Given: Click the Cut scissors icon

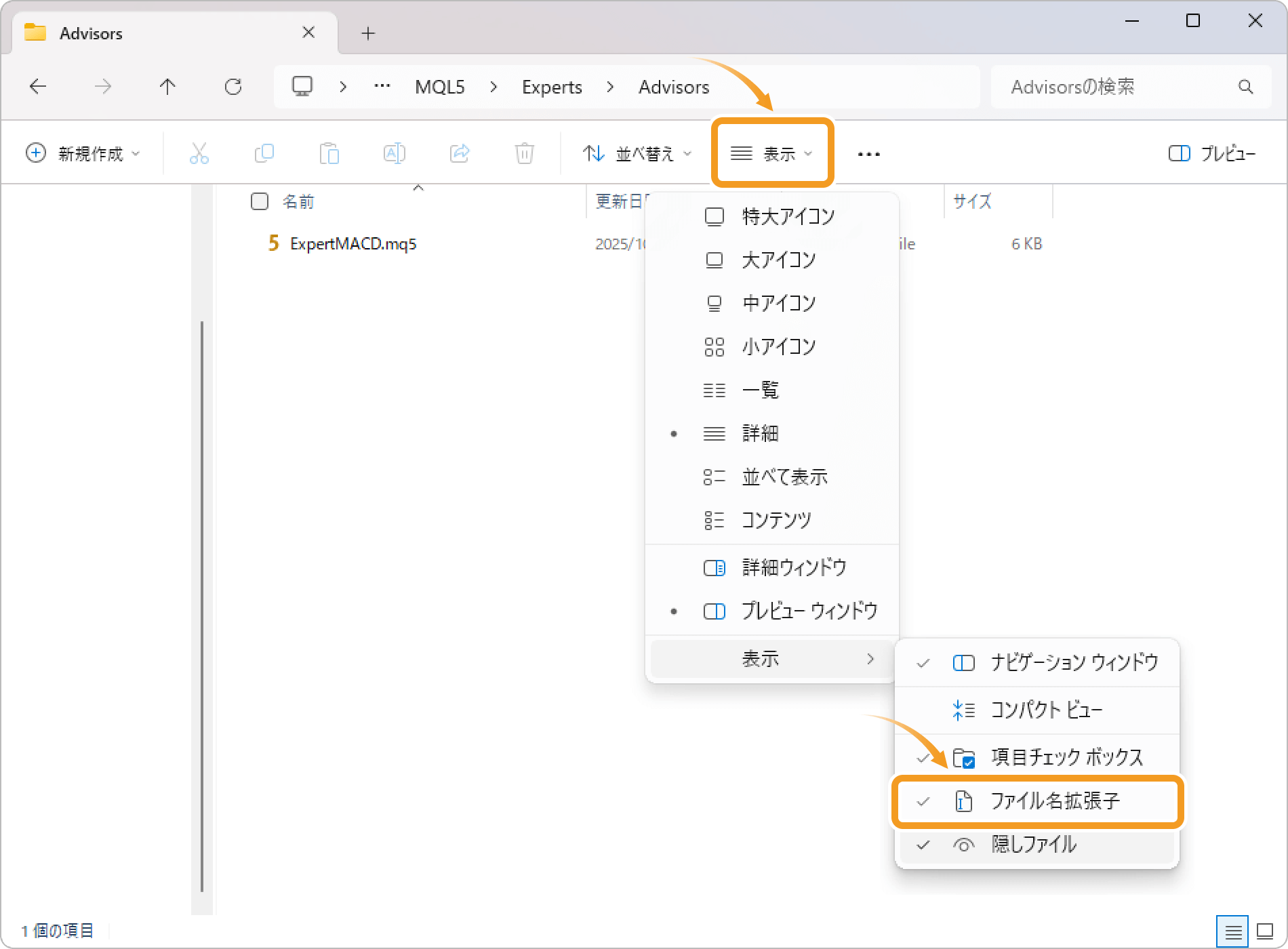Looking at the screenshot, I should click(x=199, y=154).
